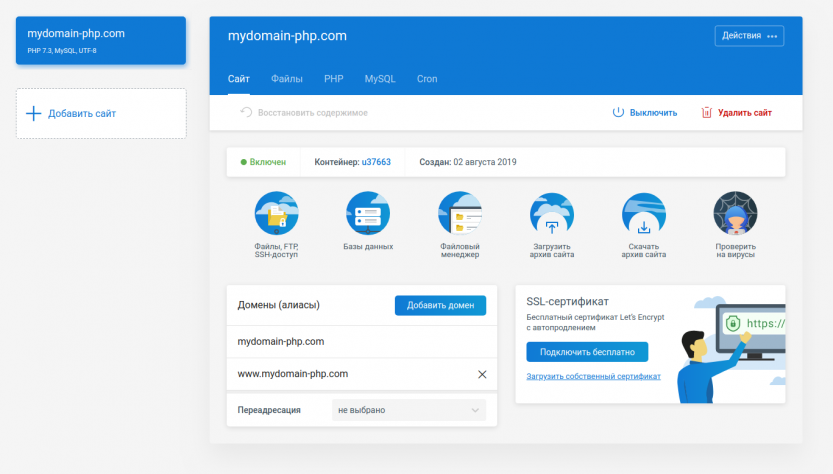Click the Скачать архив сайта icon
Screen dimensions: 833x474
[643, 214]
